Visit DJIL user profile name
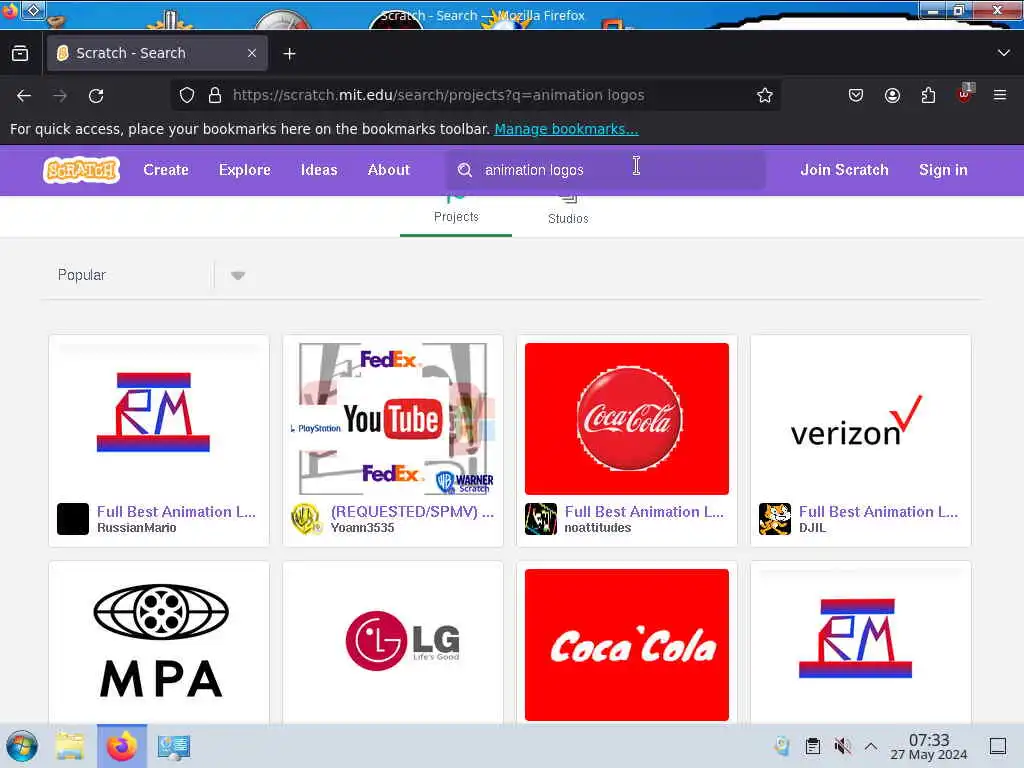 tap(812, 528)
